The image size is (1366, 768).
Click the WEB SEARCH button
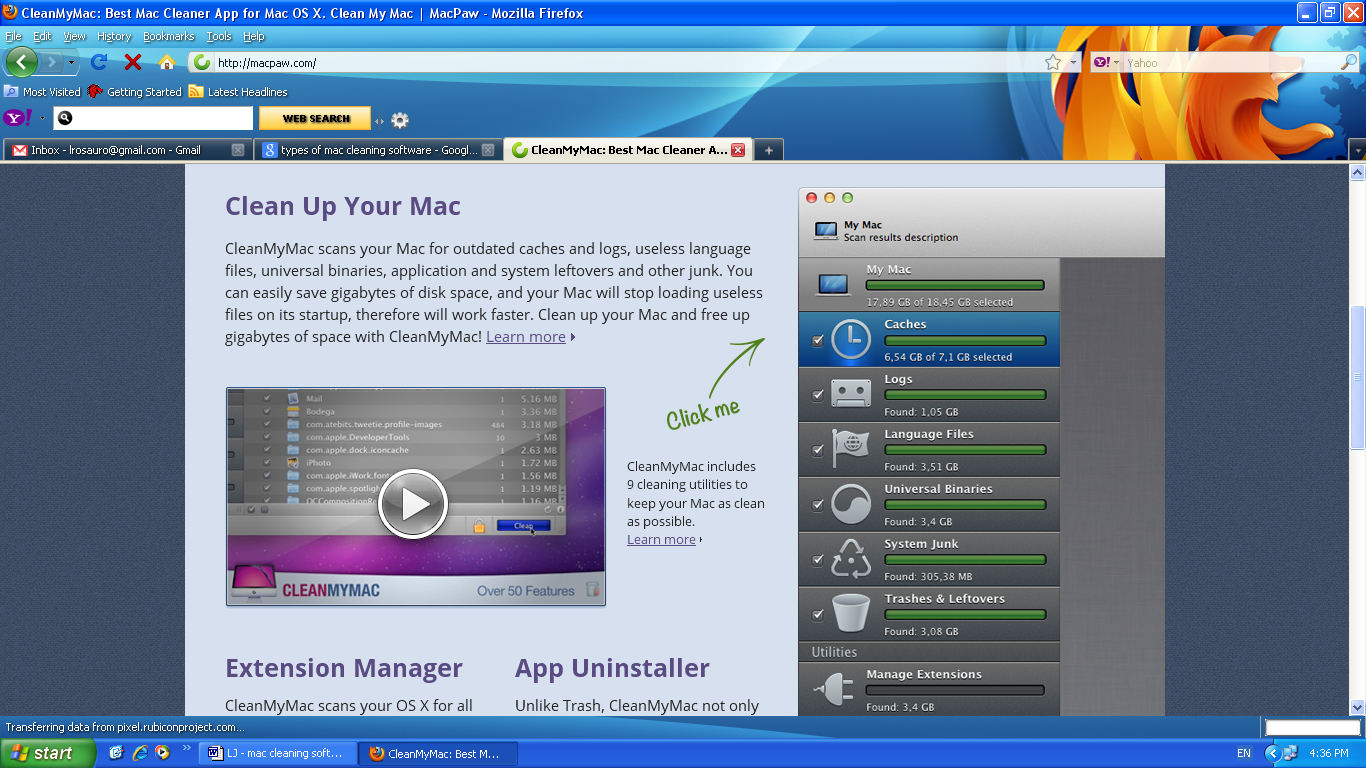point(315,118)
